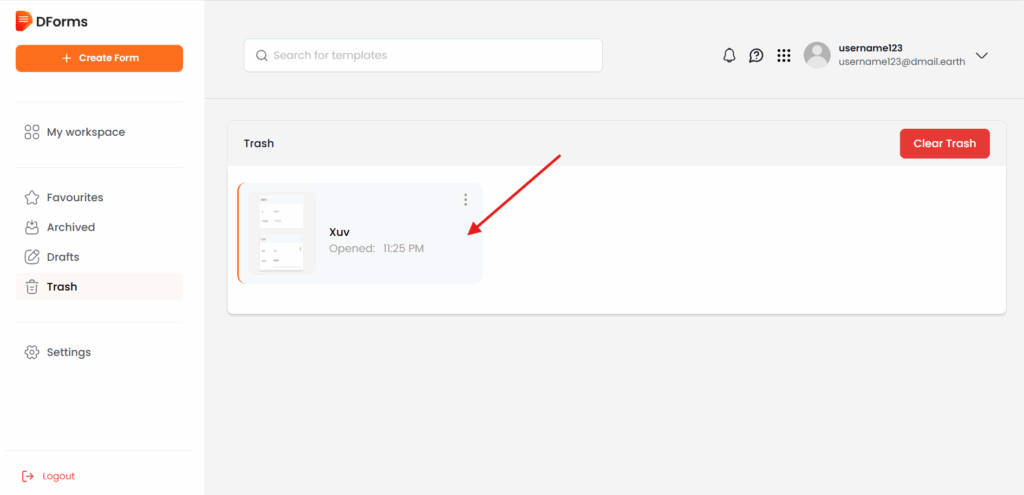The height and width of the screenshot is (495, 1024).
Task: Click the user profile avatar
Action: pos(817,55)
